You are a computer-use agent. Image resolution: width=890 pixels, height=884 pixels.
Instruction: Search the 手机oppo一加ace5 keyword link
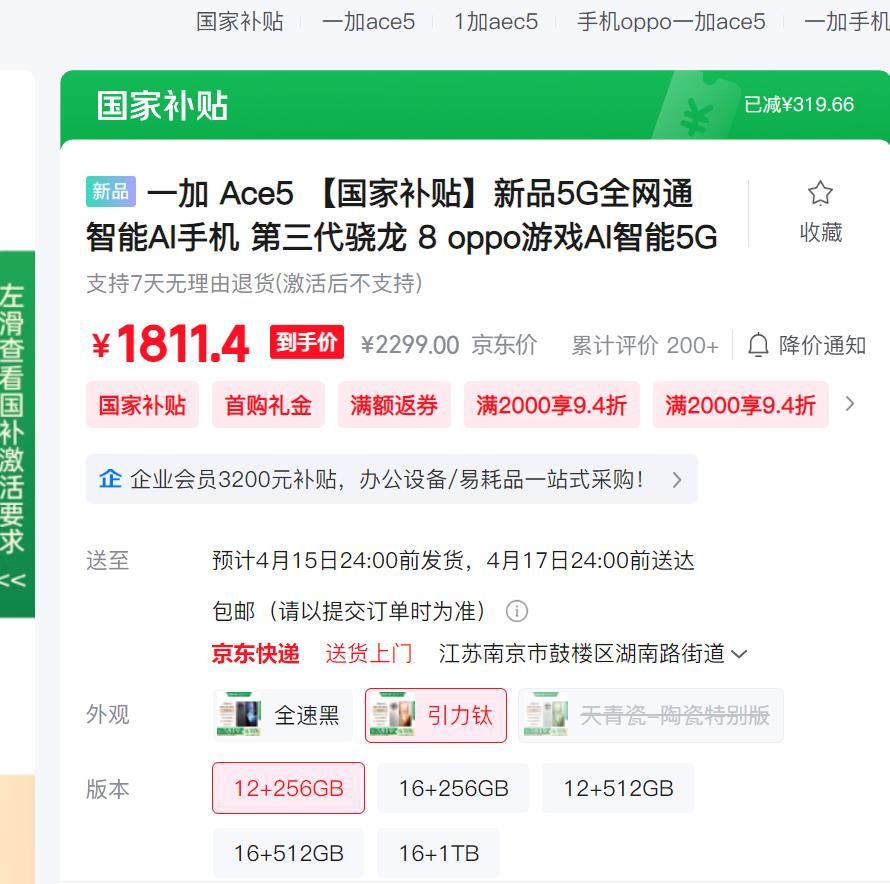(671, 22)
